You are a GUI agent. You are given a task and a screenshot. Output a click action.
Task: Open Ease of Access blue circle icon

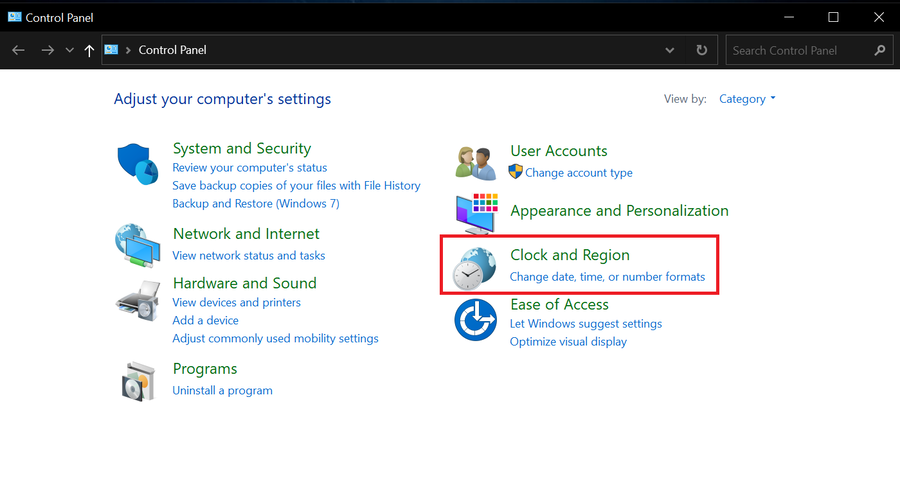pos(475,320)
